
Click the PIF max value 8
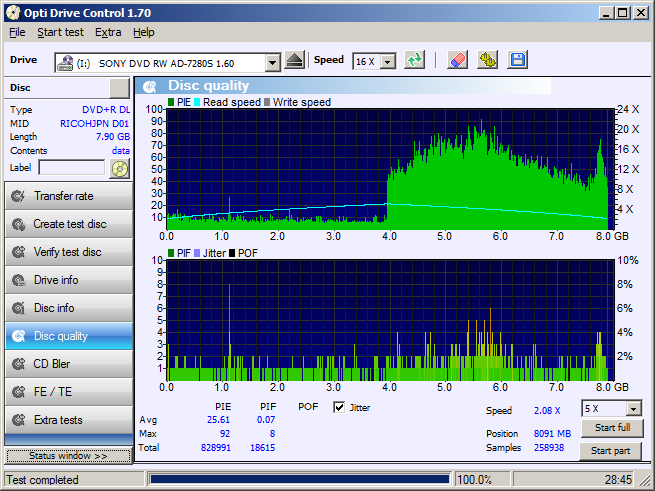click(272, 434)
